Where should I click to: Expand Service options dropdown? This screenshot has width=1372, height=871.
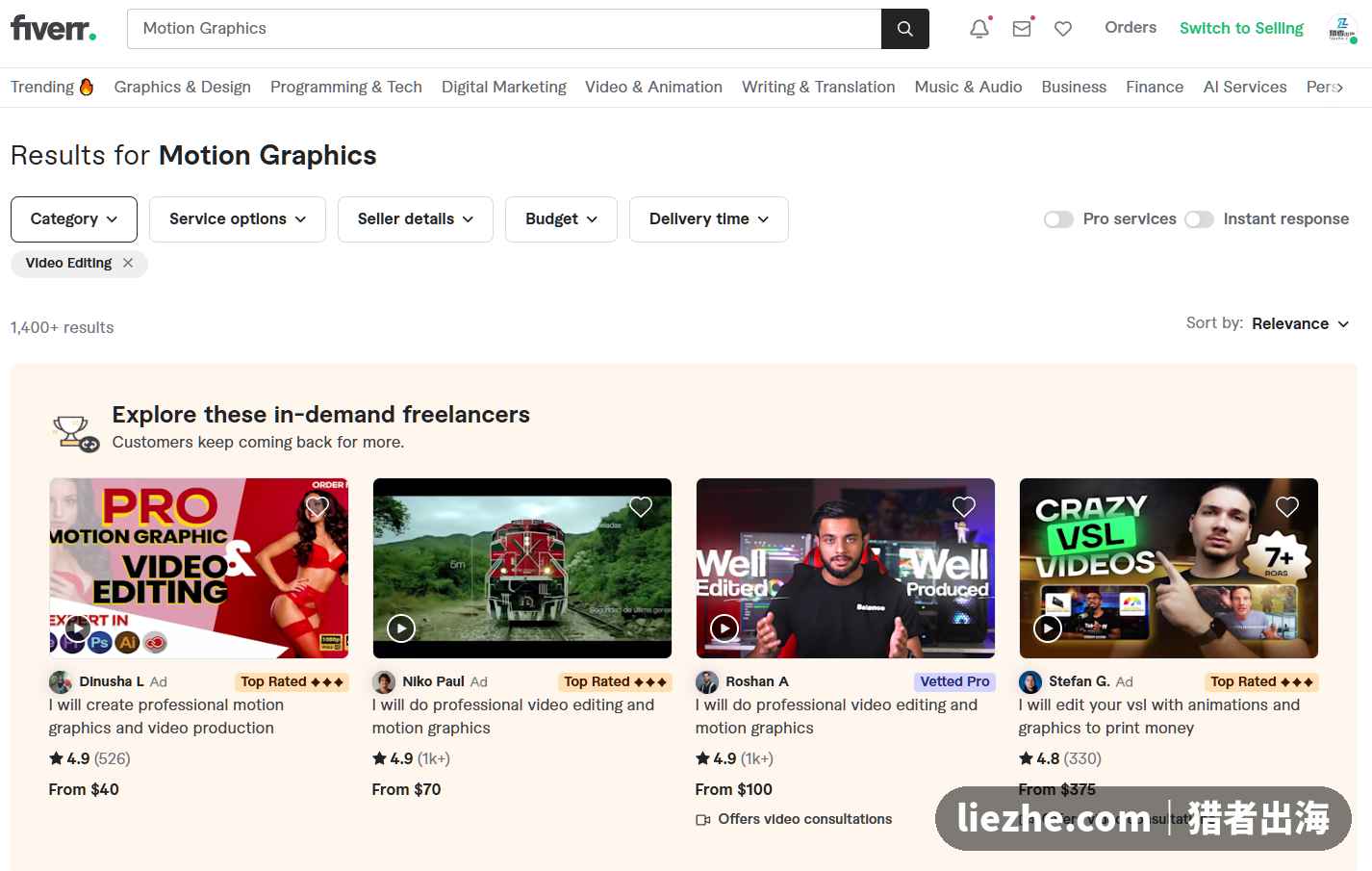click(x=238, y=219)
